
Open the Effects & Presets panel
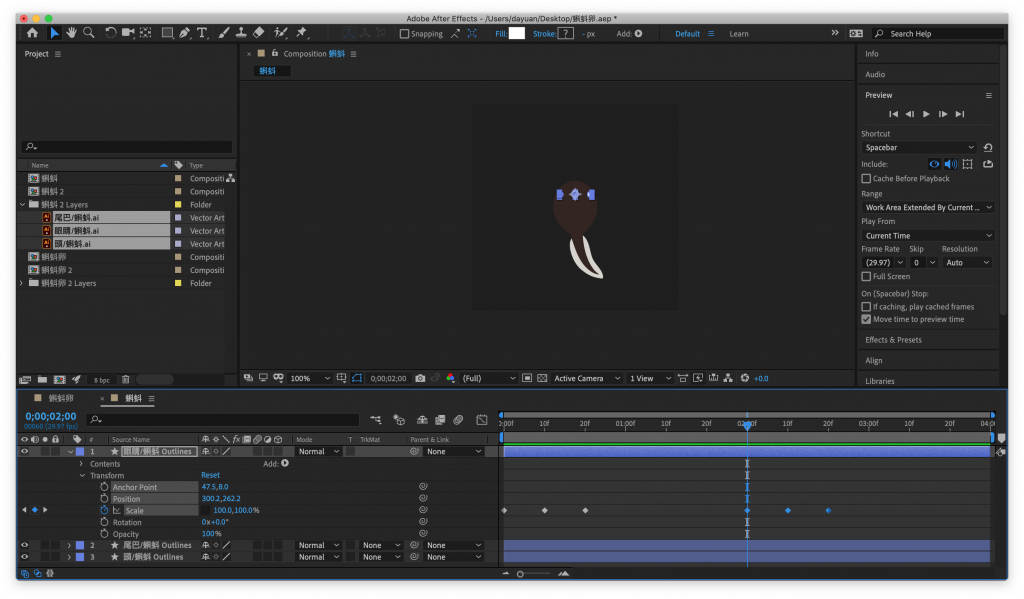click(893, 339)
